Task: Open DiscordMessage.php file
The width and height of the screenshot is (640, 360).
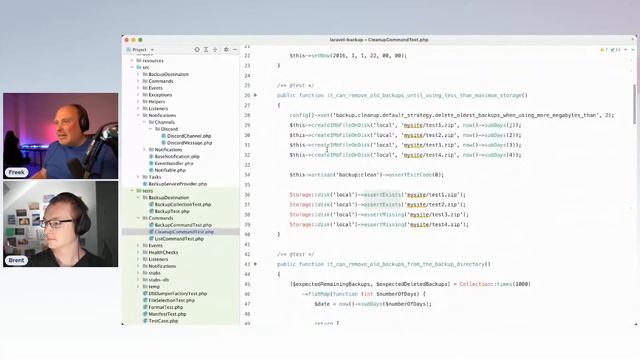Action: point(189,143)
